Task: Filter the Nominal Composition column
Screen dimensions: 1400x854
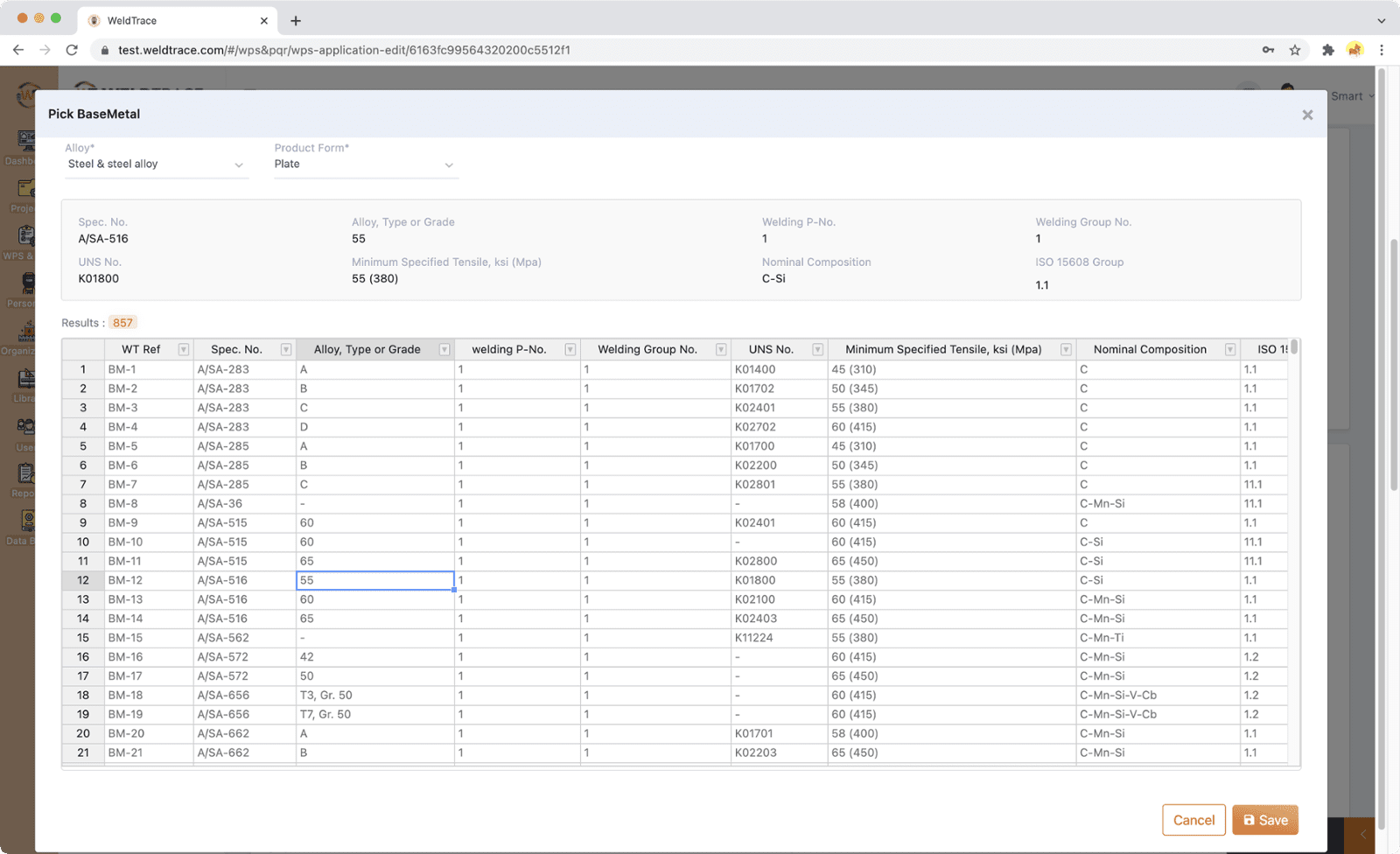Action: (x=1230, y=350)
